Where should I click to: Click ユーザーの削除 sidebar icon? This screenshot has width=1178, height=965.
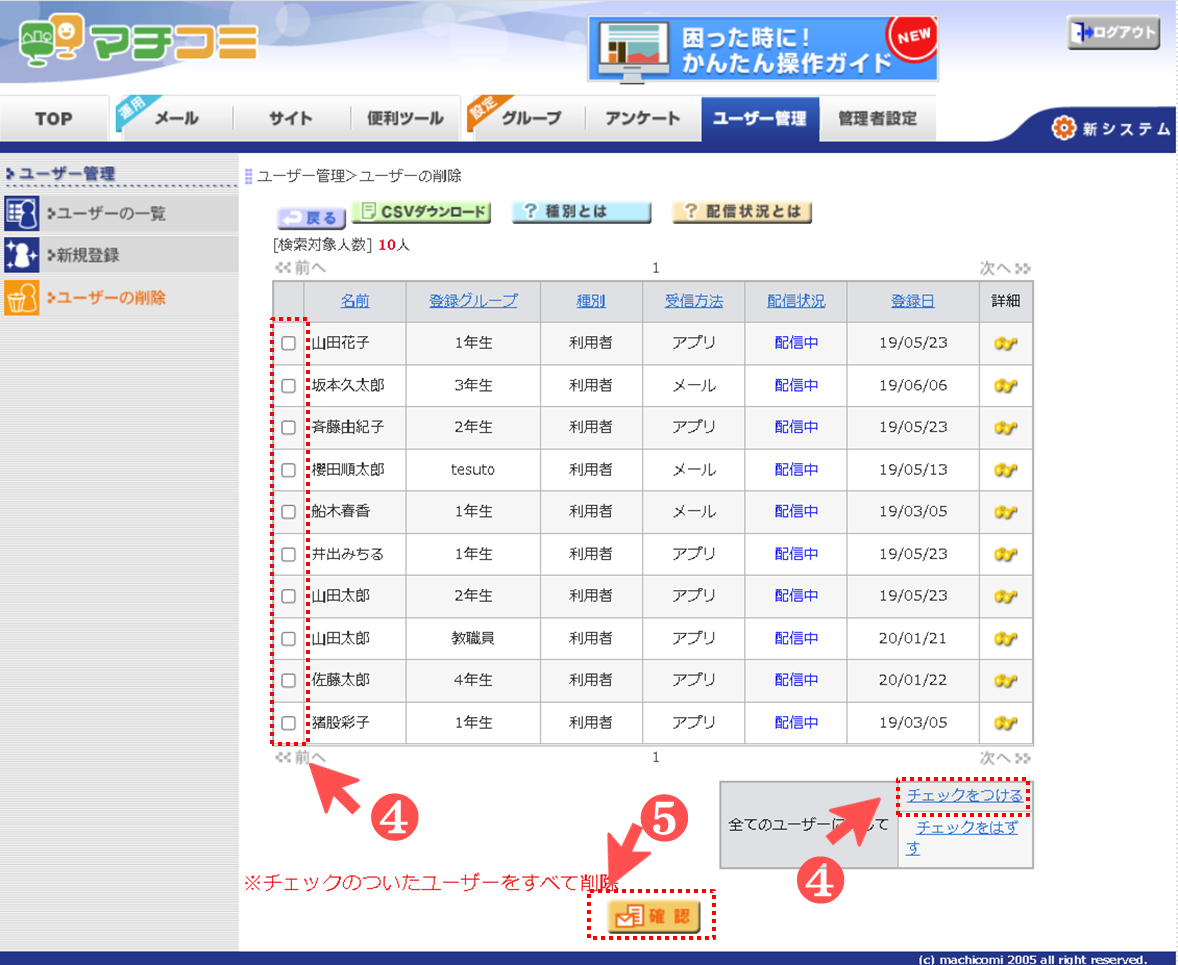click(21, 298)
